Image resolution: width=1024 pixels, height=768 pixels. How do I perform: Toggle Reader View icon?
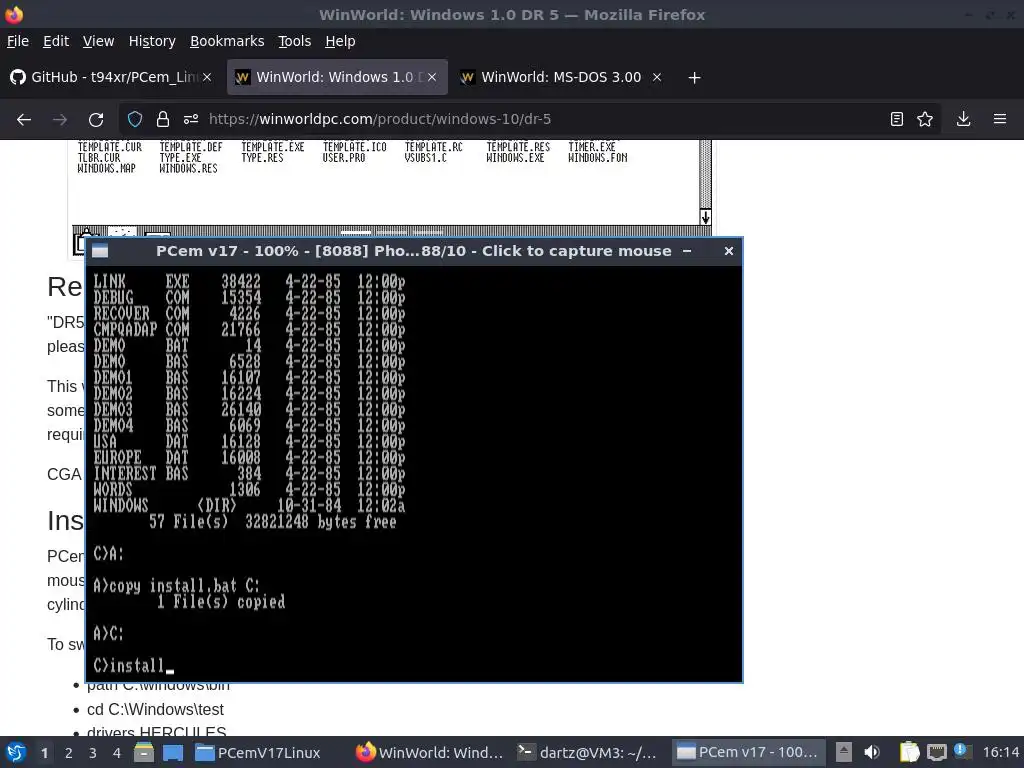point(897,120)
